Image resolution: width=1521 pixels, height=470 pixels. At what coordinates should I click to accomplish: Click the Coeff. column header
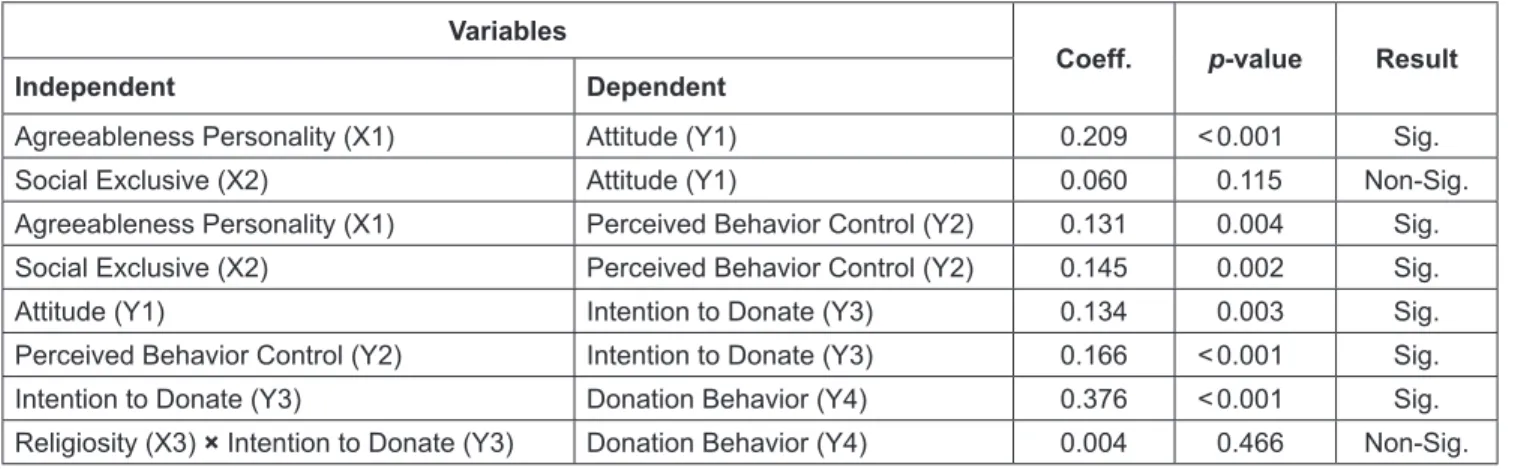[1093, 61]
